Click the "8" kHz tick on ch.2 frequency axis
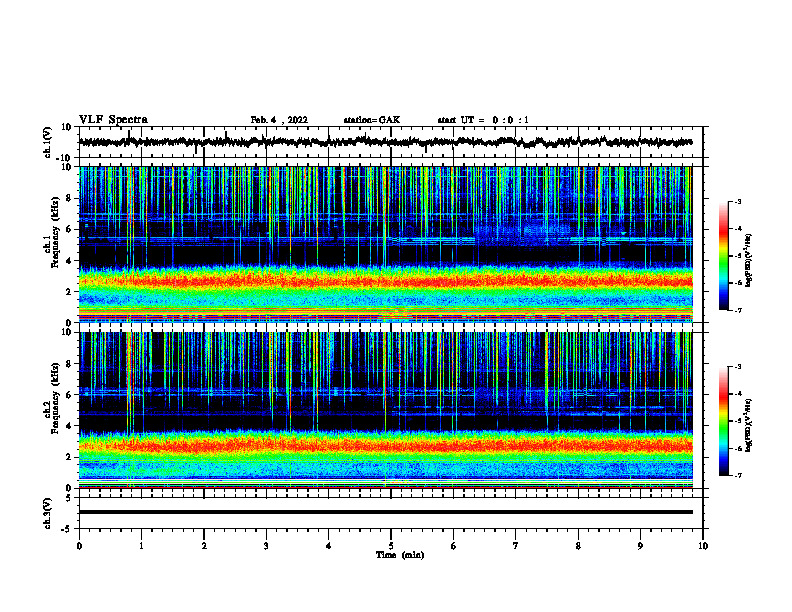The width and height of the screenshot is (792, 612). tap(70, 364)
